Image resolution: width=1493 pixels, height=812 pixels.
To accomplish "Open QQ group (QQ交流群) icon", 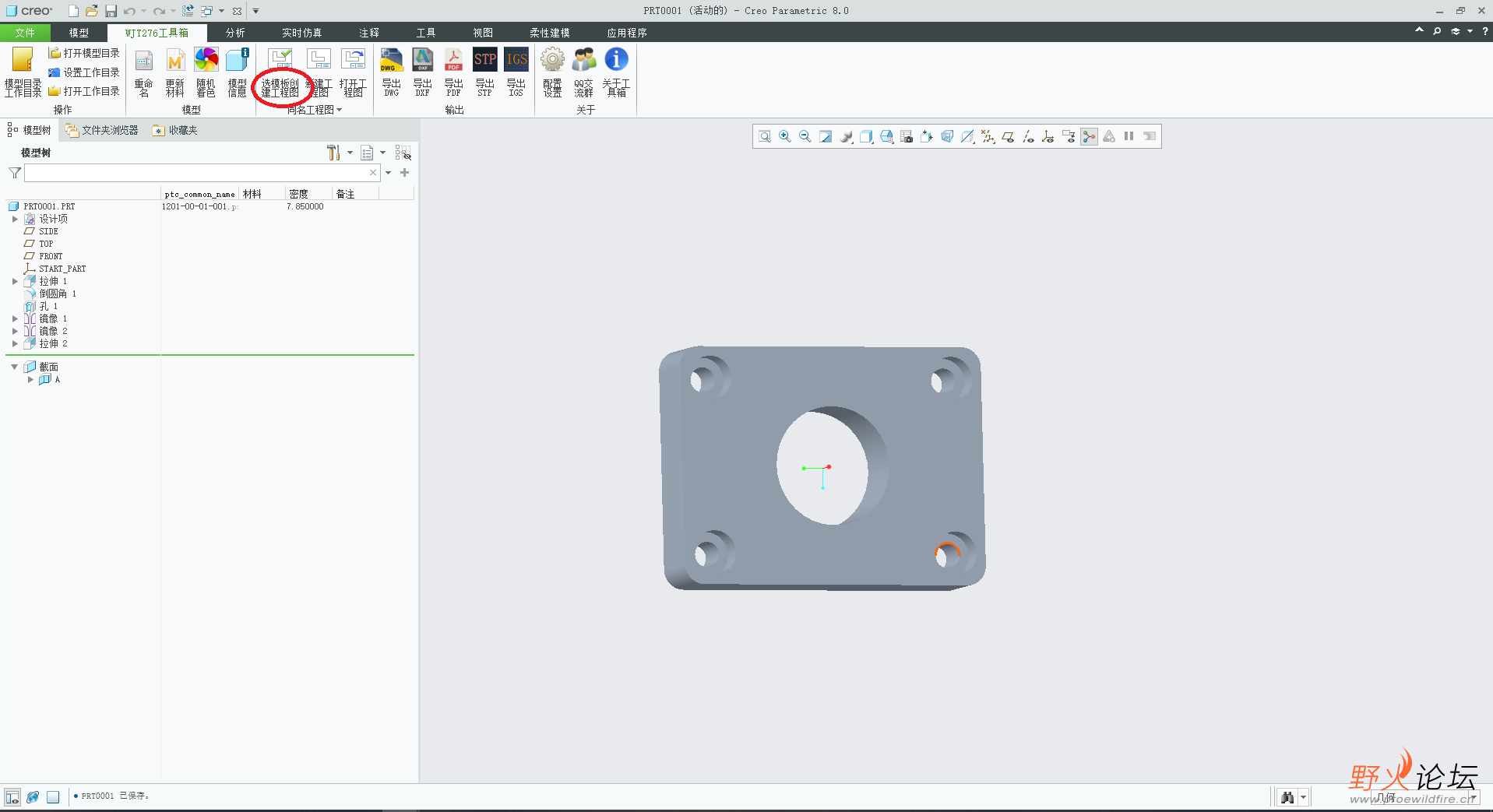I will click(584, 72).
